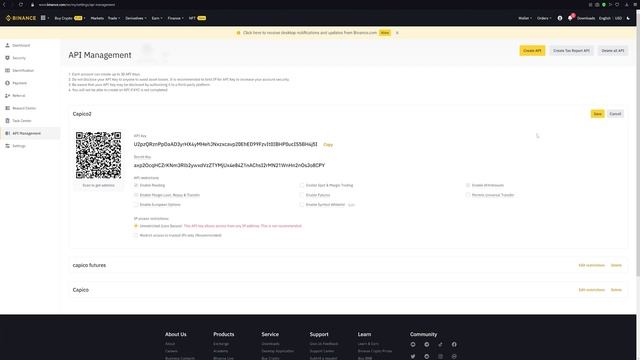Click the green browser extension icon
The width and height of the screenshot is (640, 360).
tap(604, 5)
